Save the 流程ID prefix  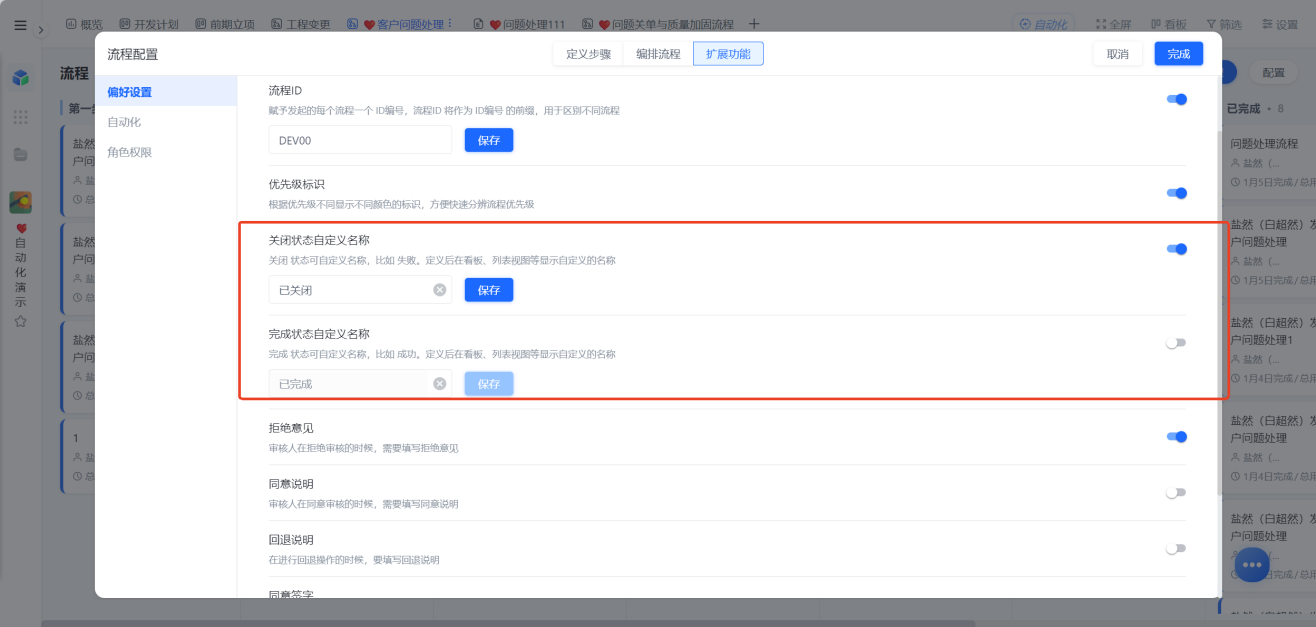coord(489,140)
